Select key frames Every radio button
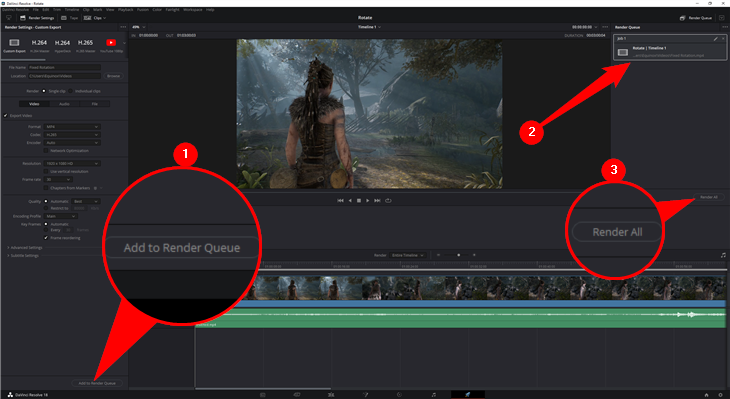The width and height of the screenshot is (730, 399). [46, 230]
